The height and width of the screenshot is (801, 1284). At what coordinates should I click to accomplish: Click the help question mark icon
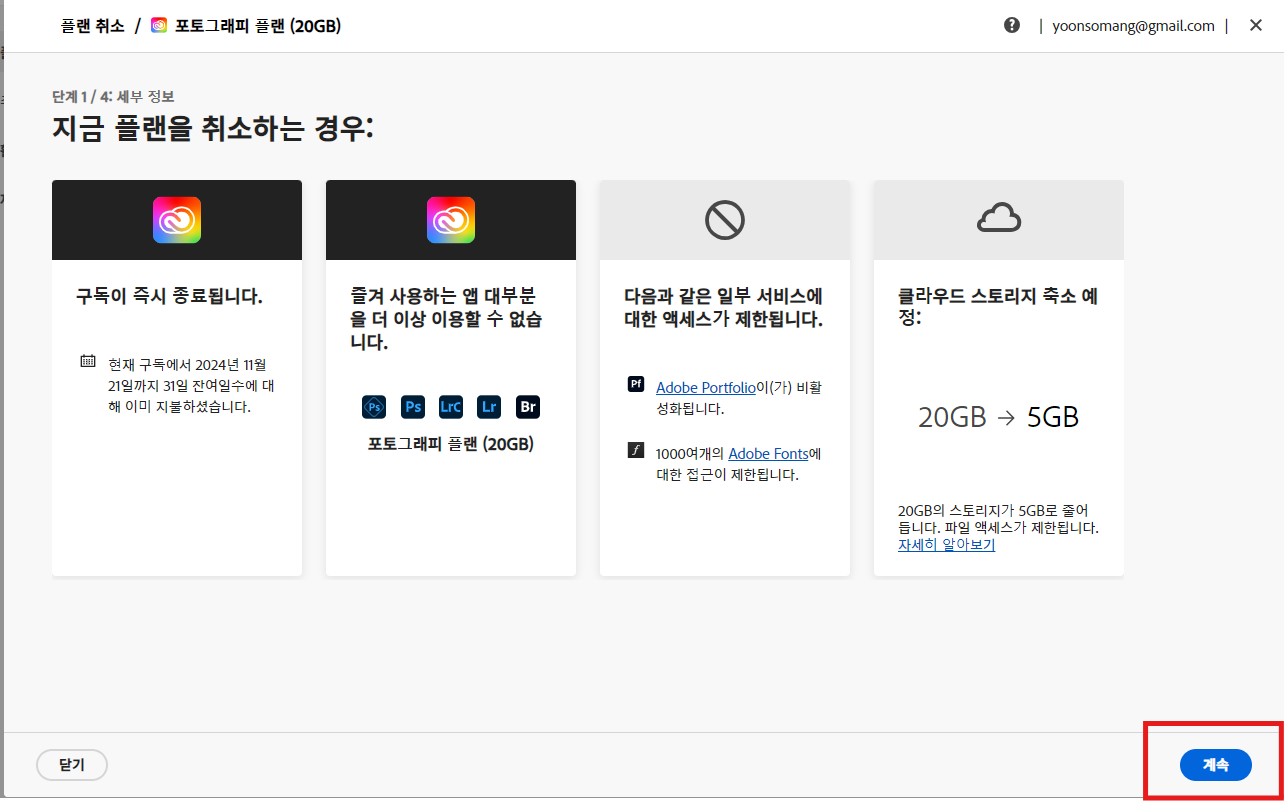click(x=1012, y=26)
